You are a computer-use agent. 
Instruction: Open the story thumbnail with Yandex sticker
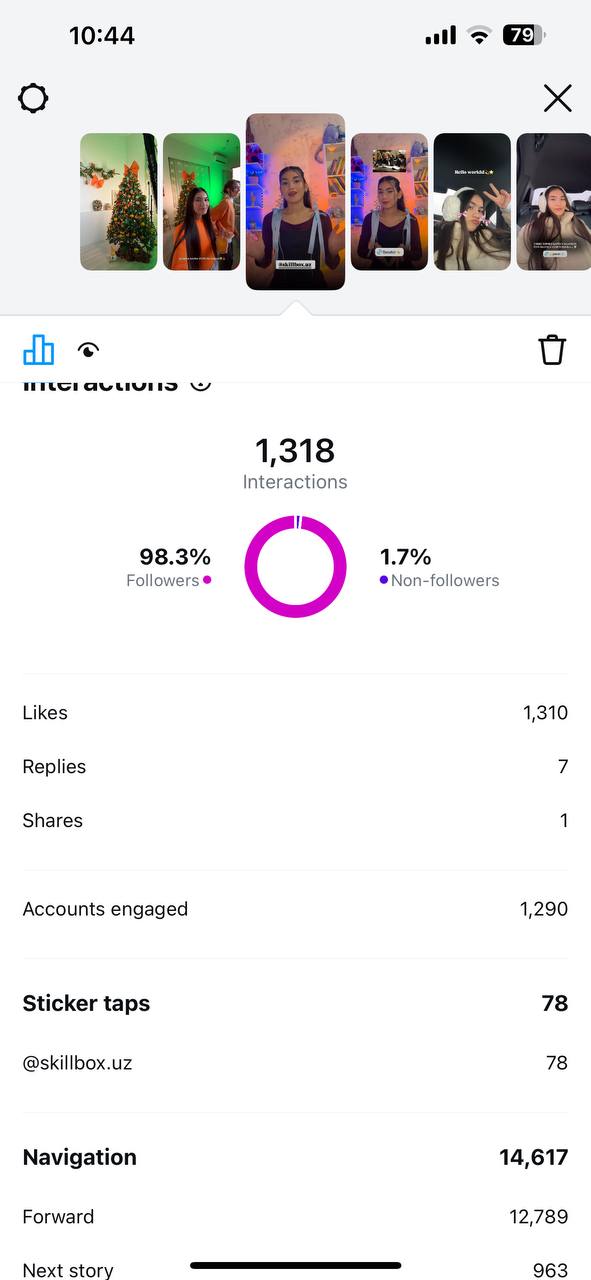389,202
